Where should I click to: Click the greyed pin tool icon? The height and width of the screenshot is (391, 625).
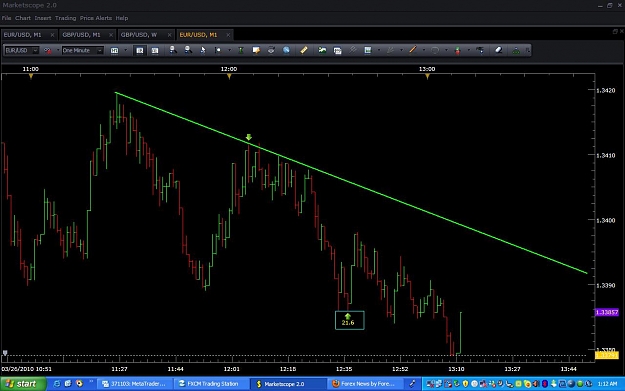point(353,50)
